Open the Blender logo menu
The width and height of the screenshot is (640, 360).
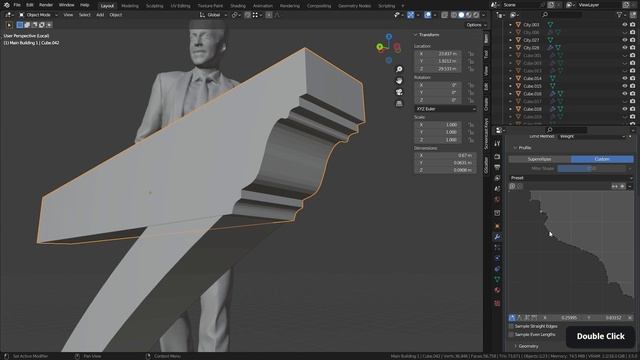[x=7, y=5]
